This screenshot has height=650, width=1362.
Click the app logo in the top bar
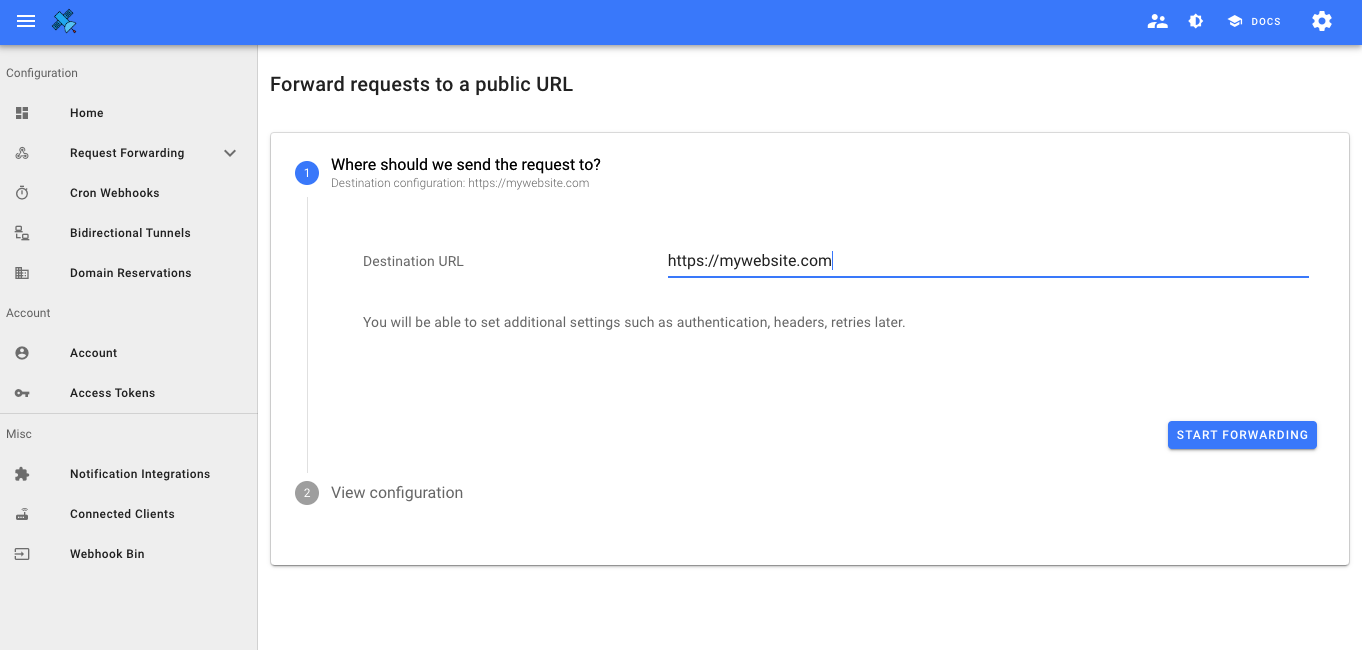[64, 20]
